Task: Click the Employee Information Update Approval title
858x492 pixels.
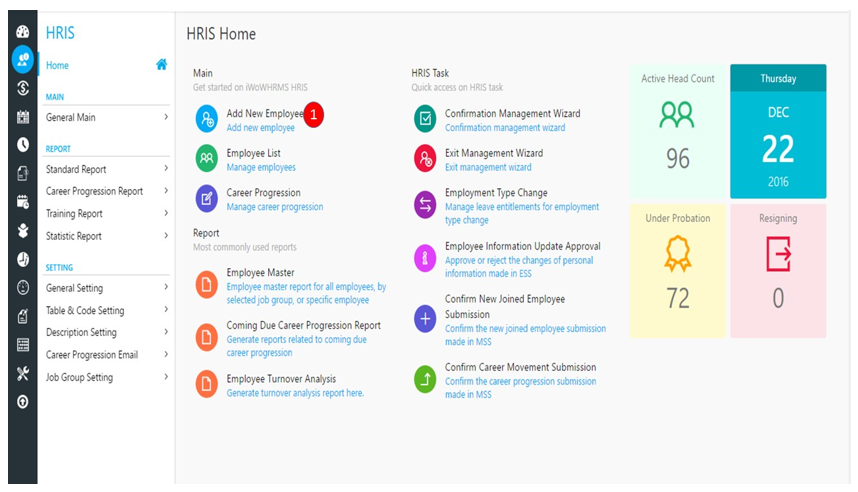Action: coord(523,246)
